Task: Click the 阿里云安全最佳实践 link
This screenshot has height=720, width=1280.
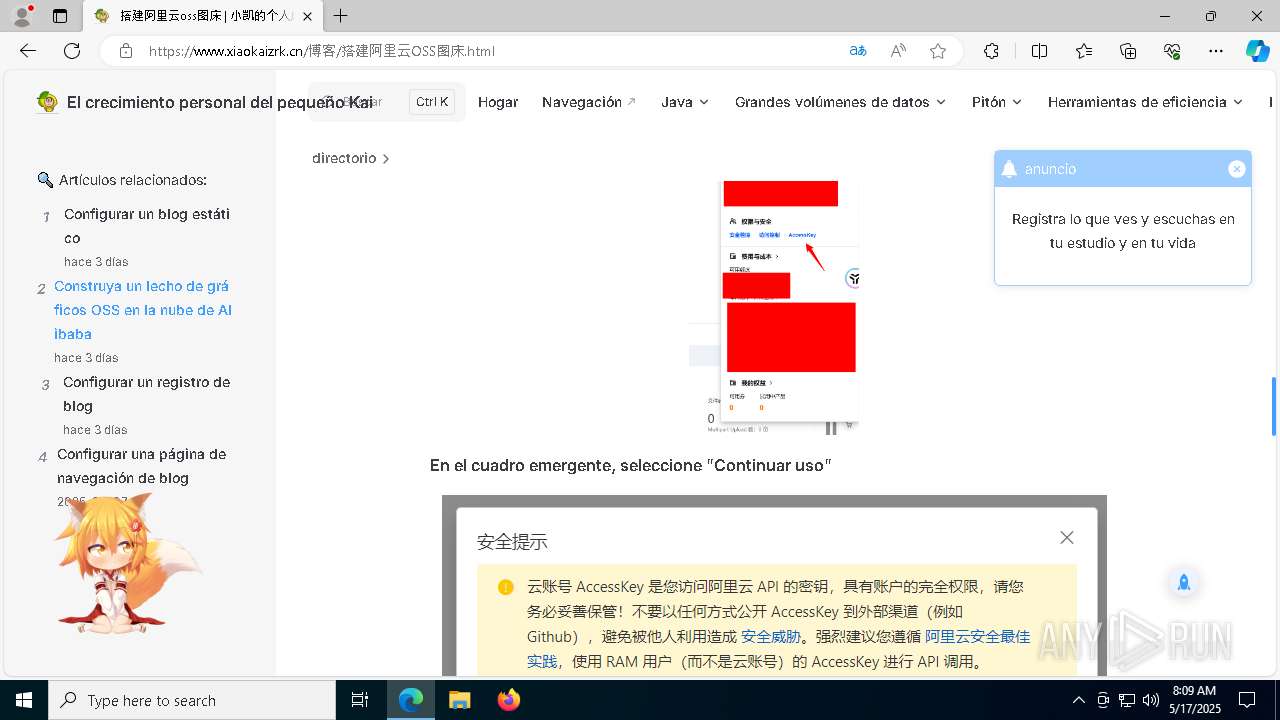Action: (779, 649)
